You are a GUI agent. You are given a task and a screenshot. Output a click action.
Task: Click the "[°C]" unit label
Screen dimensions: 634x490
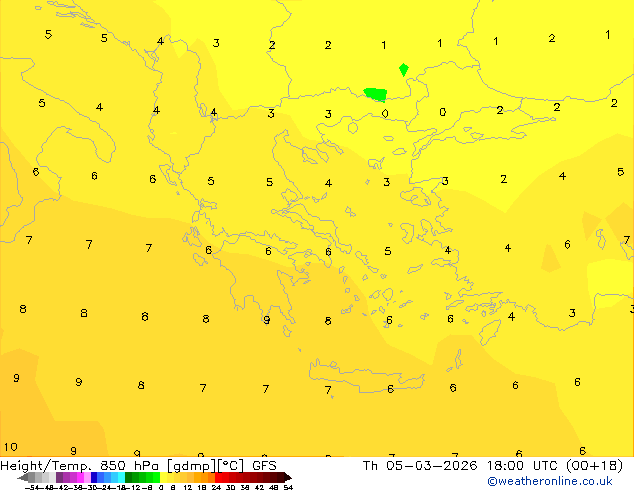click(x=231, y=466)
